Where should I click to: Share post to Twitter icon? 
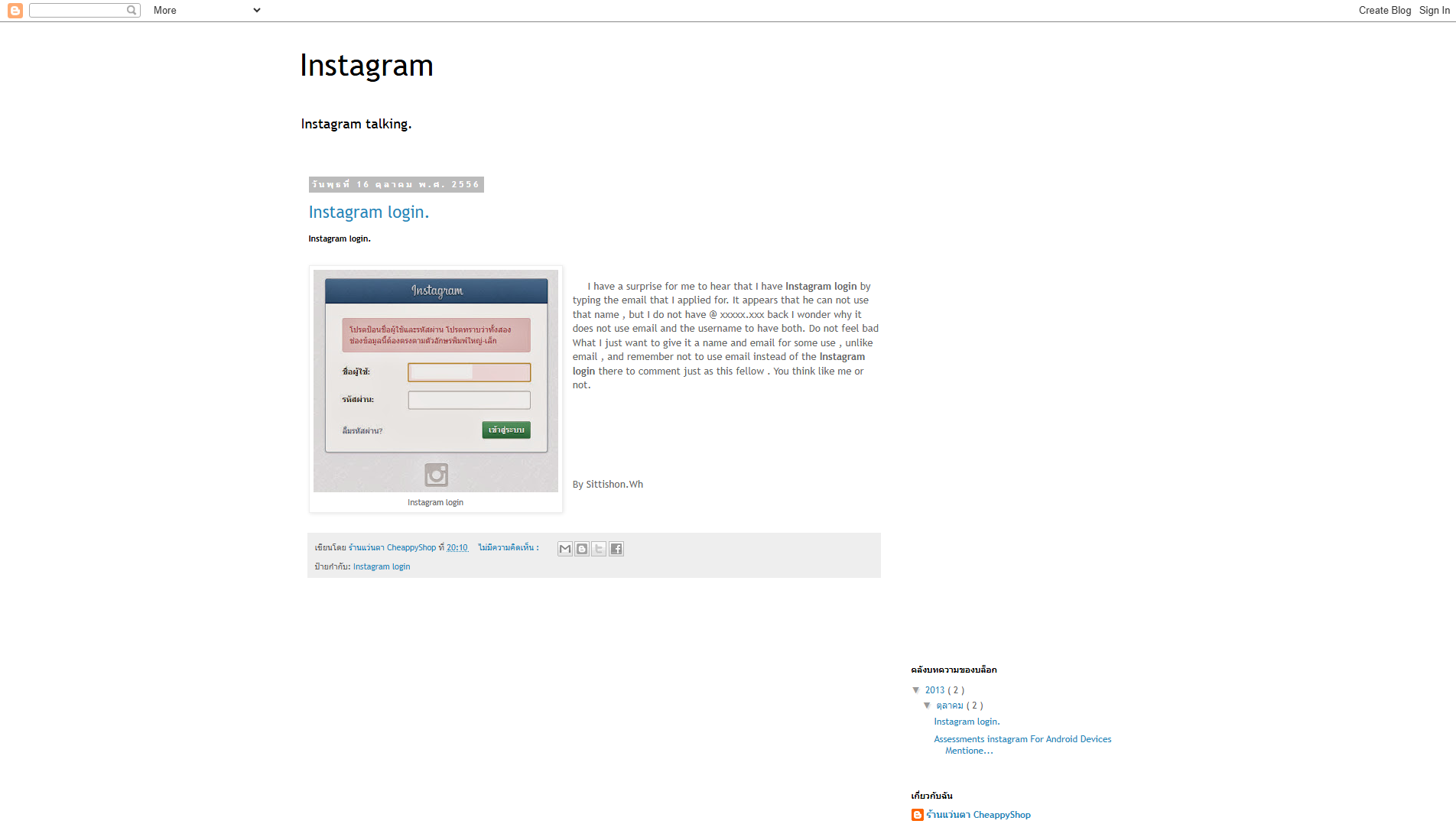(599, 548)
